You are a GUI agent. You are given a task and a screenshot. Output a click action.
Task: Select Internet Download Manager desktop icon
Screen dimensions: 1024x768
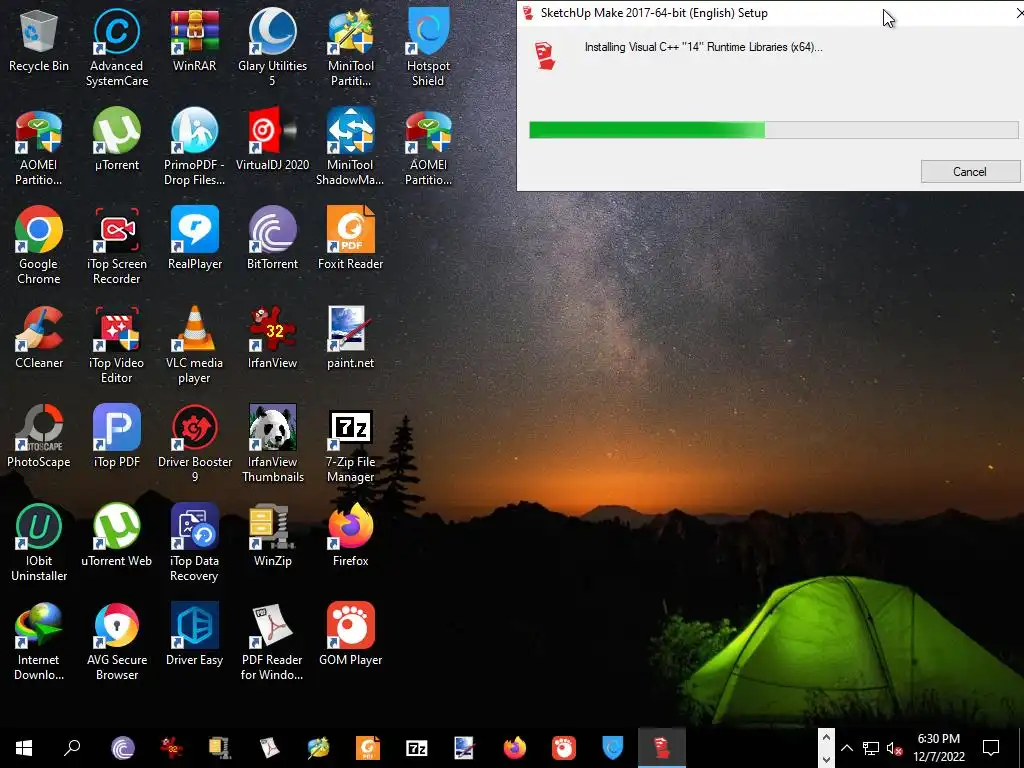click(x=39, y=642)
